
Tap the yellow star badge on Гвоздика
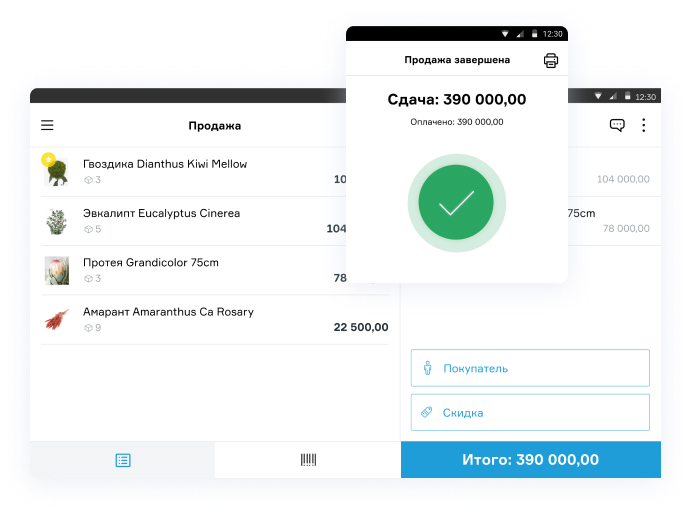(48, 159)
